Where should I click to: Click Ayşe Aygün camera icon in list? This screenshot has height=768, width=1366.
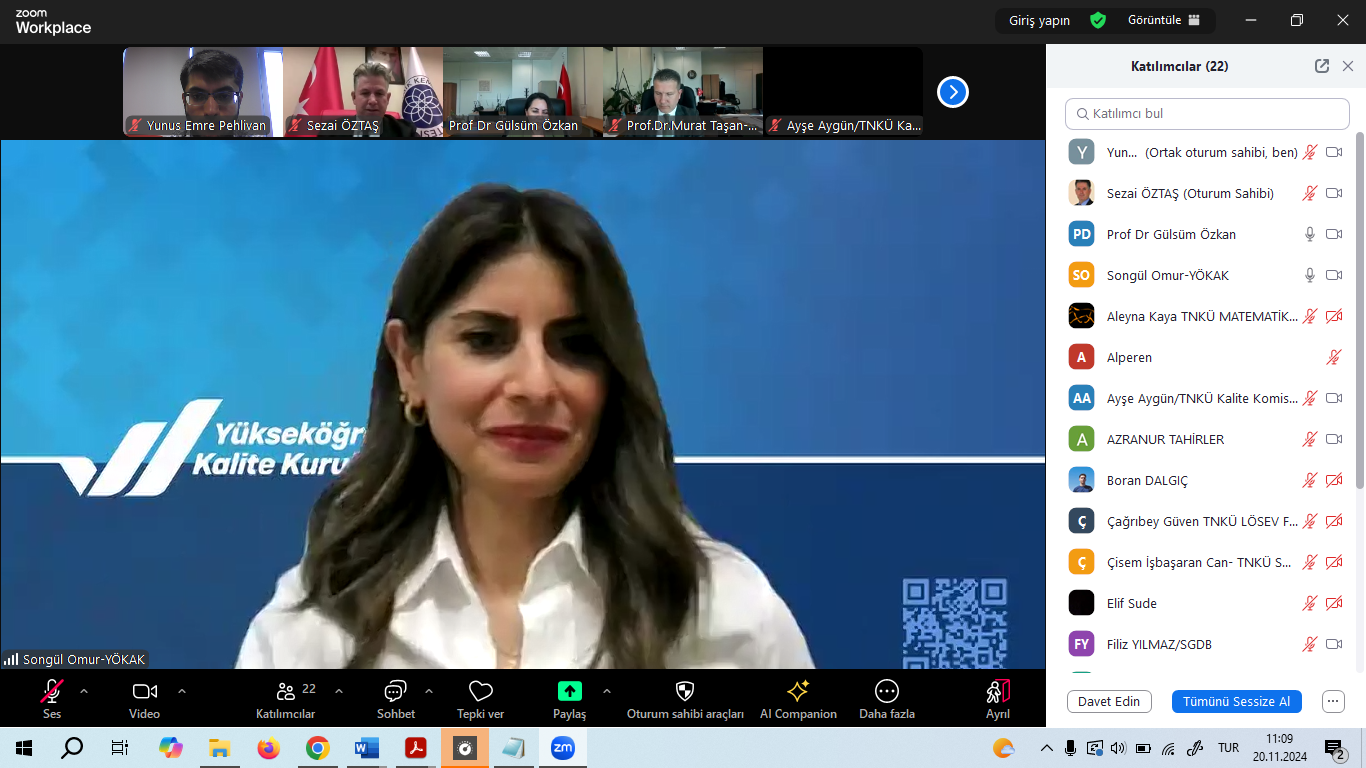pos(1334,398)
